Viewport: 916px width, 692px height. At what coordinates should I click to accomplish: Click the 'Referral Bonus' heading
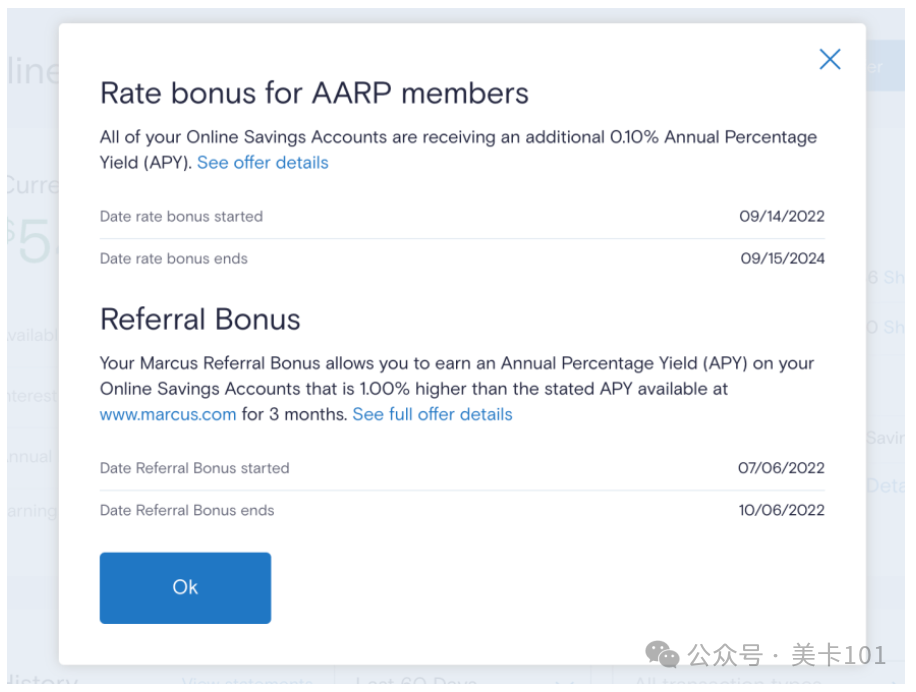pyautogui.click(x=200, y=319)
